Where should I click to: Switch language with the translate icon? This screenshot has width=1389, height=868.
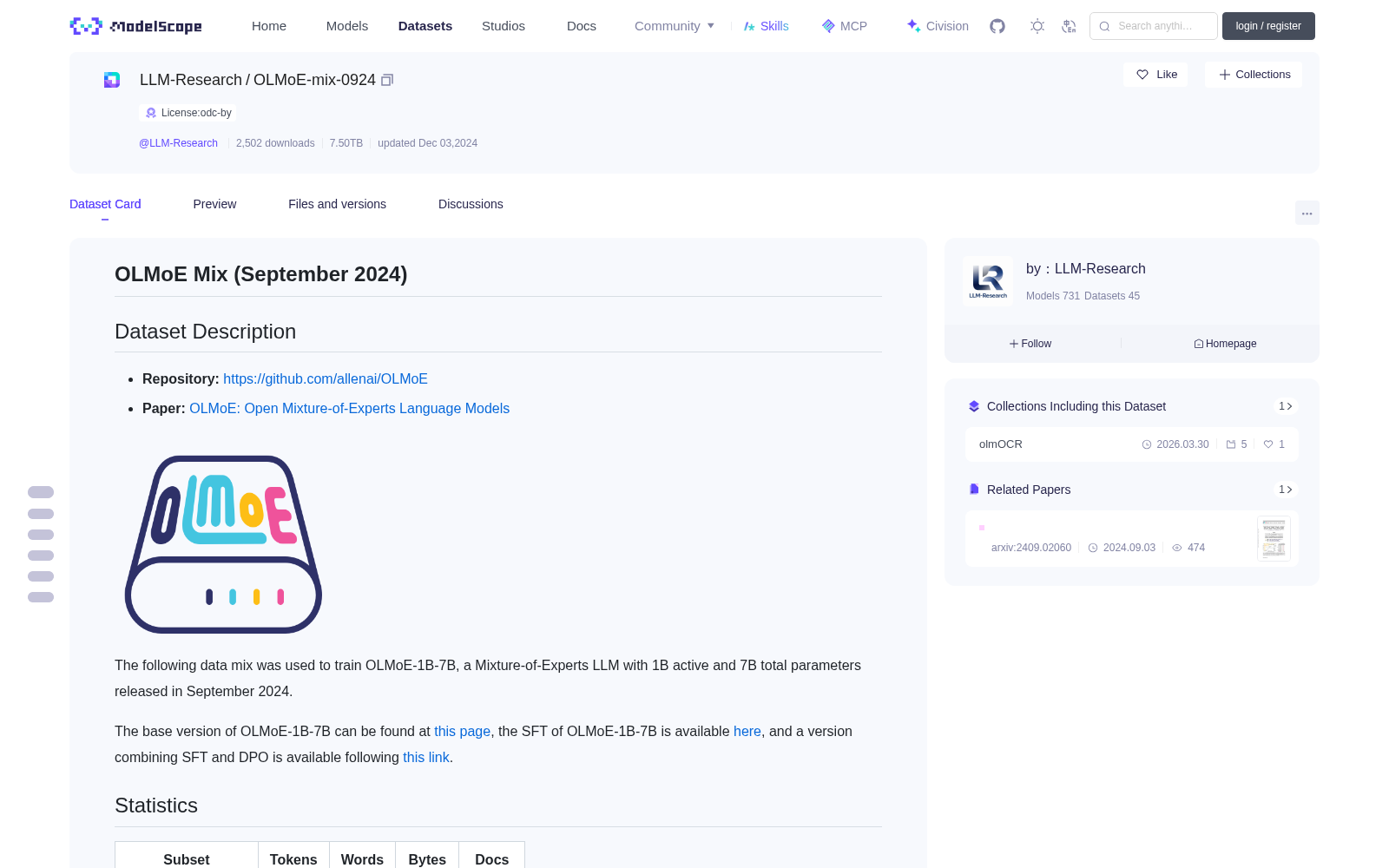[x=1069, y=26]
